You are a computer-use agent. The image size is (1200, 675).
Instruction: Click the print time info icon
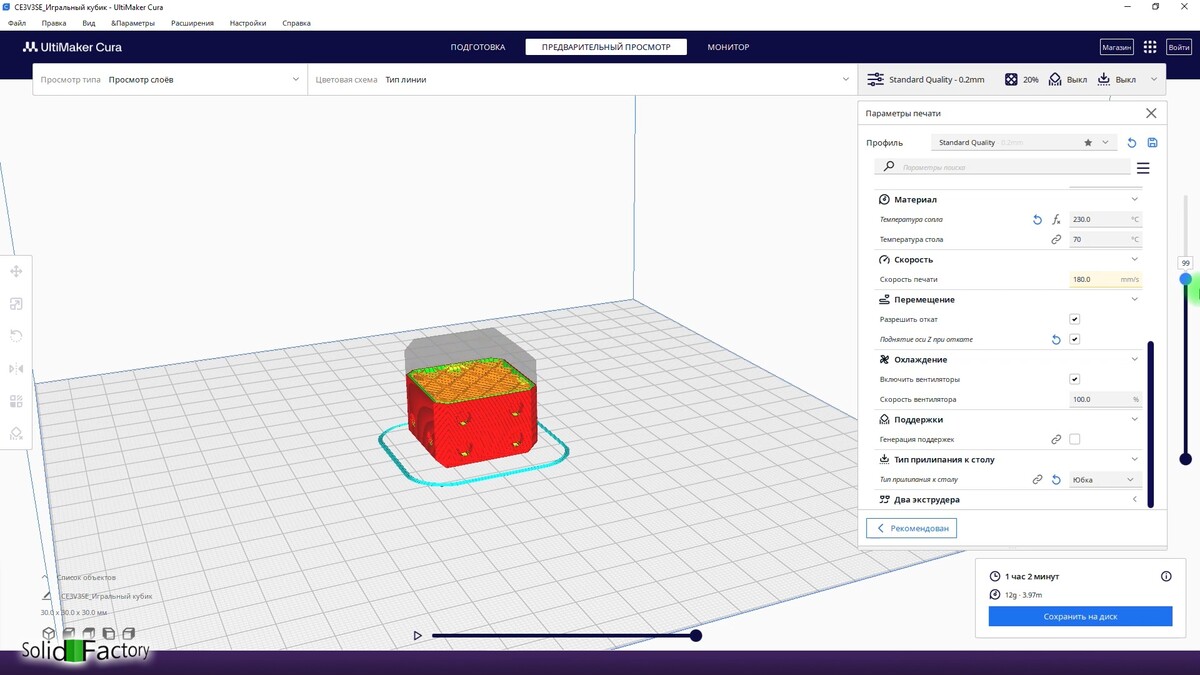1166,576
